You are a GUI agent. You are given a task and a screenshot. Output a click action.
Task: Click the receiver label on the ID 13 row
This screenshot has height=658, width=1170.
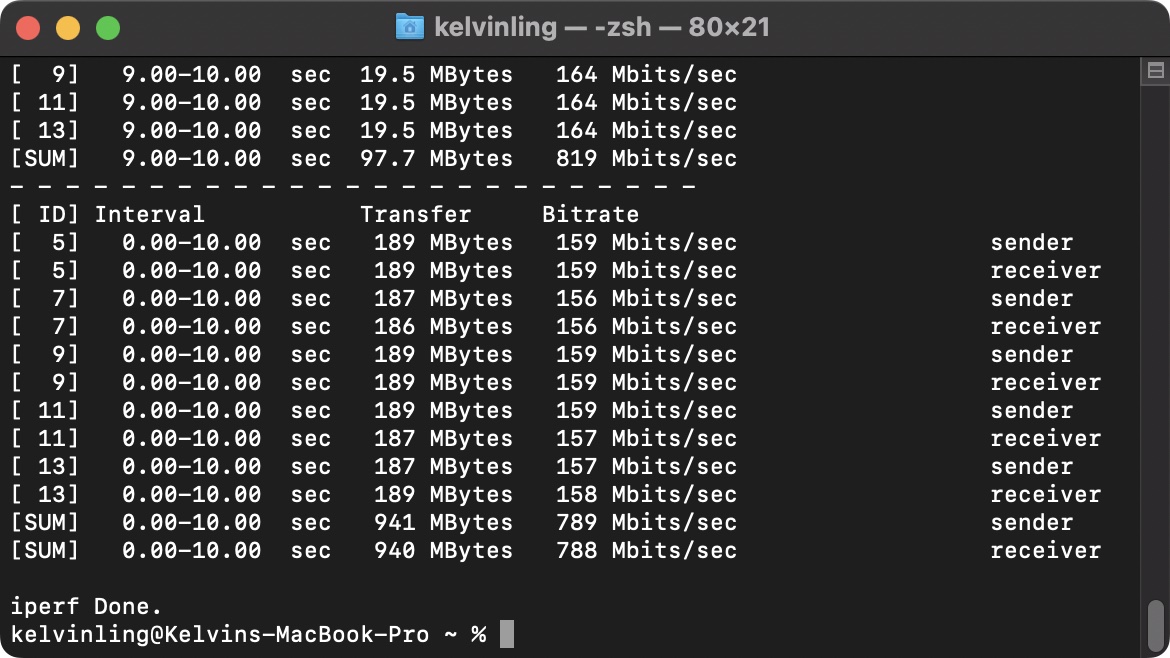(1046, 494)
